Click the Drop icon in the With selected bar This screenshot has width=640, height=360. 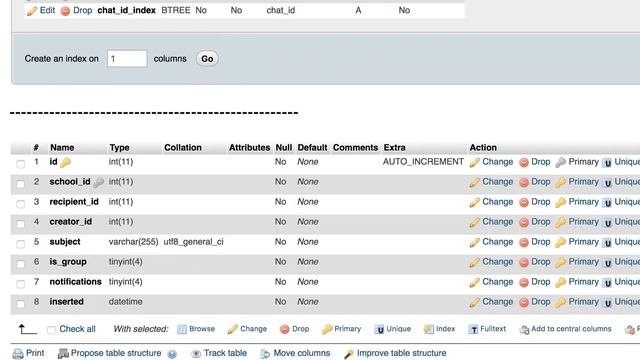click(284, 329)
